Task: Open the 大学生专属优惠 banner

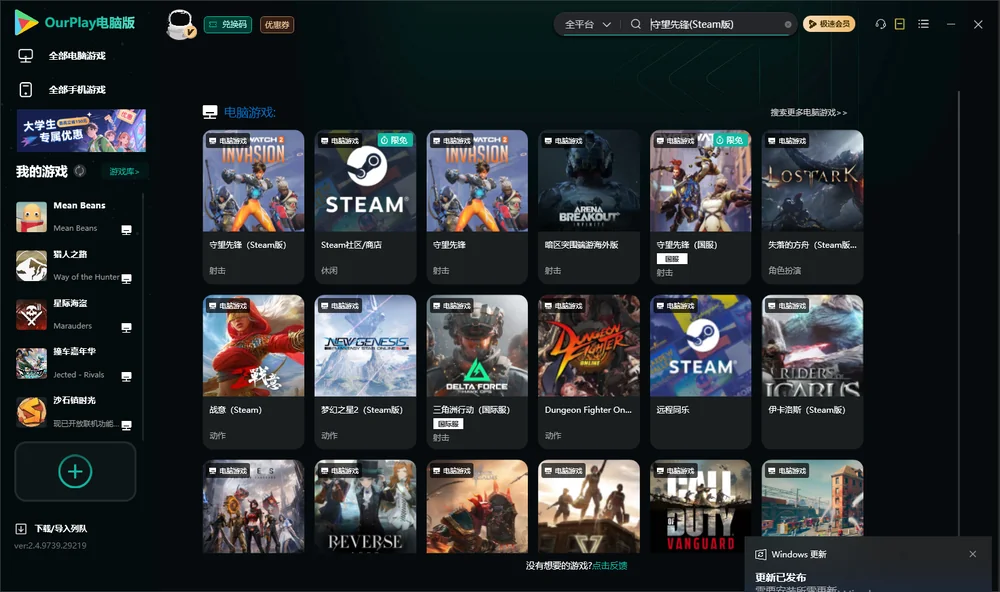Action: [81, 130]
